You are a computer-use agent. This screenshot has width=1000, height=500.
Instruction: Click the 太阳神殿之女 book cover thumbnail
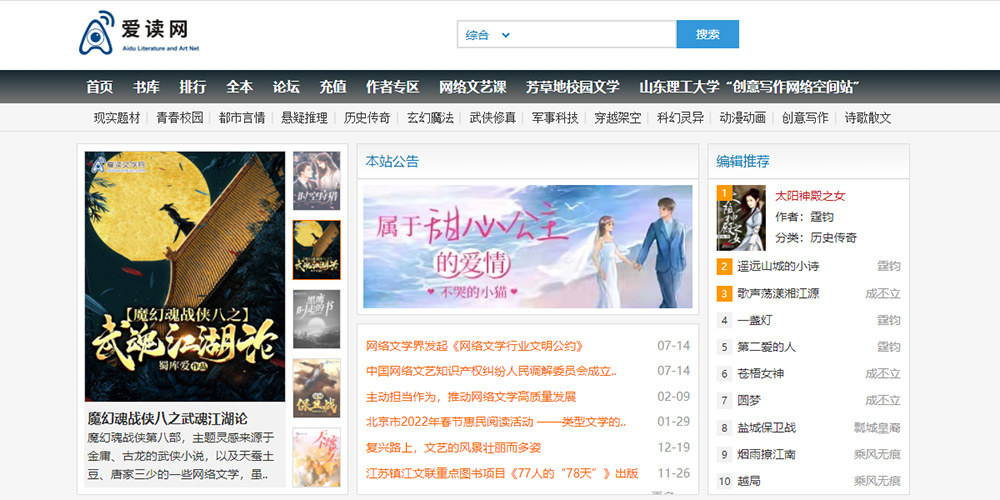[741, 218]
